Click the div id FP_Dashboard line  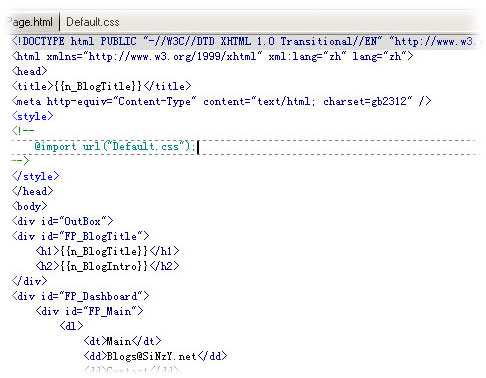[80, 296]
